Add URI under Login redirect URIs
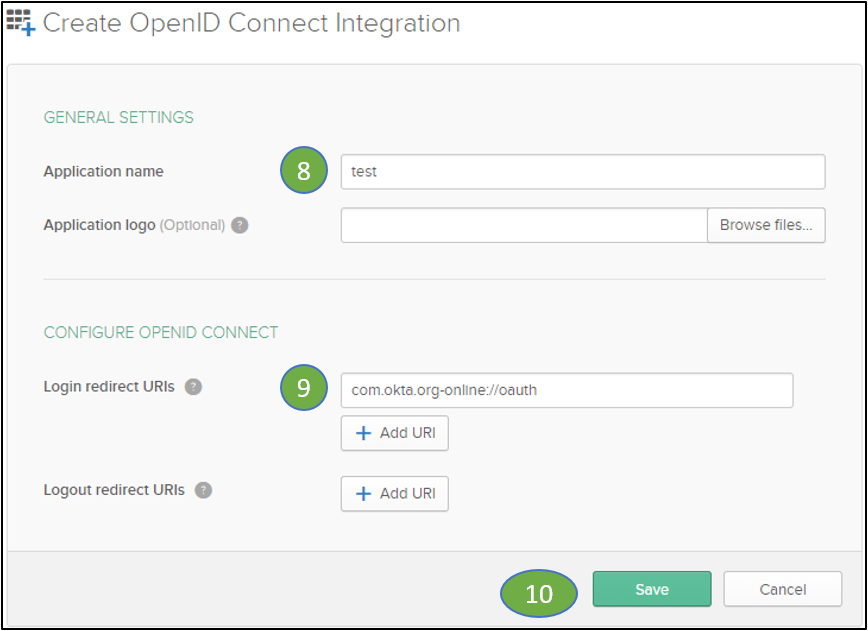 click(x=395, y=433)
